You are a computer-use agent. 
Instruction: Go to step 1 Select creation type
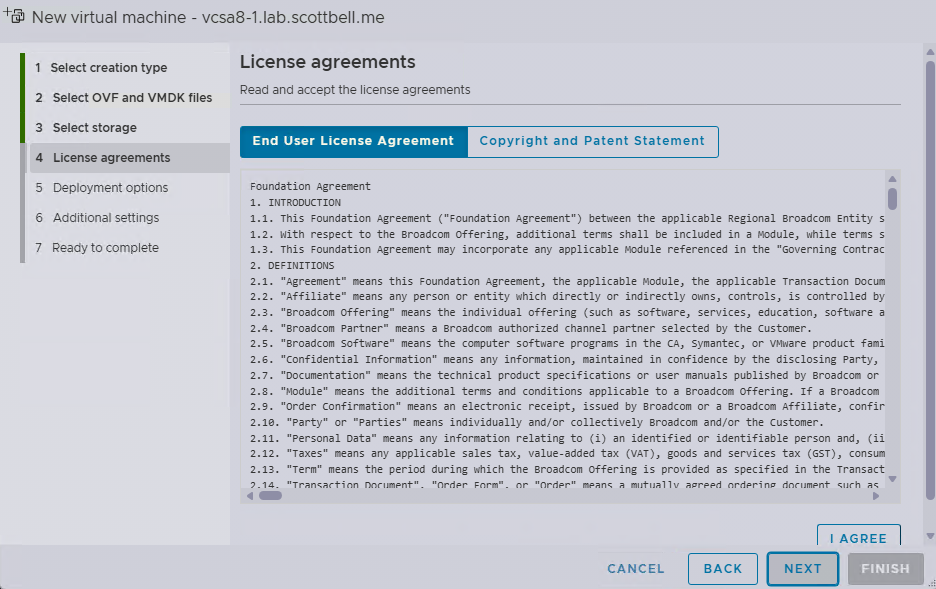[x=109, y=68]
